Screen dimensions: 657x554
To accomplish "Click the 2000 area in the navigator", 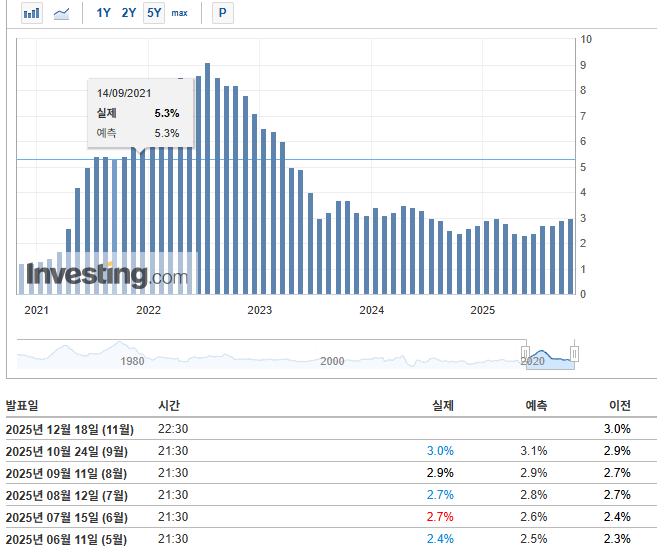I will pyautogui.click(x=331, y=360).
